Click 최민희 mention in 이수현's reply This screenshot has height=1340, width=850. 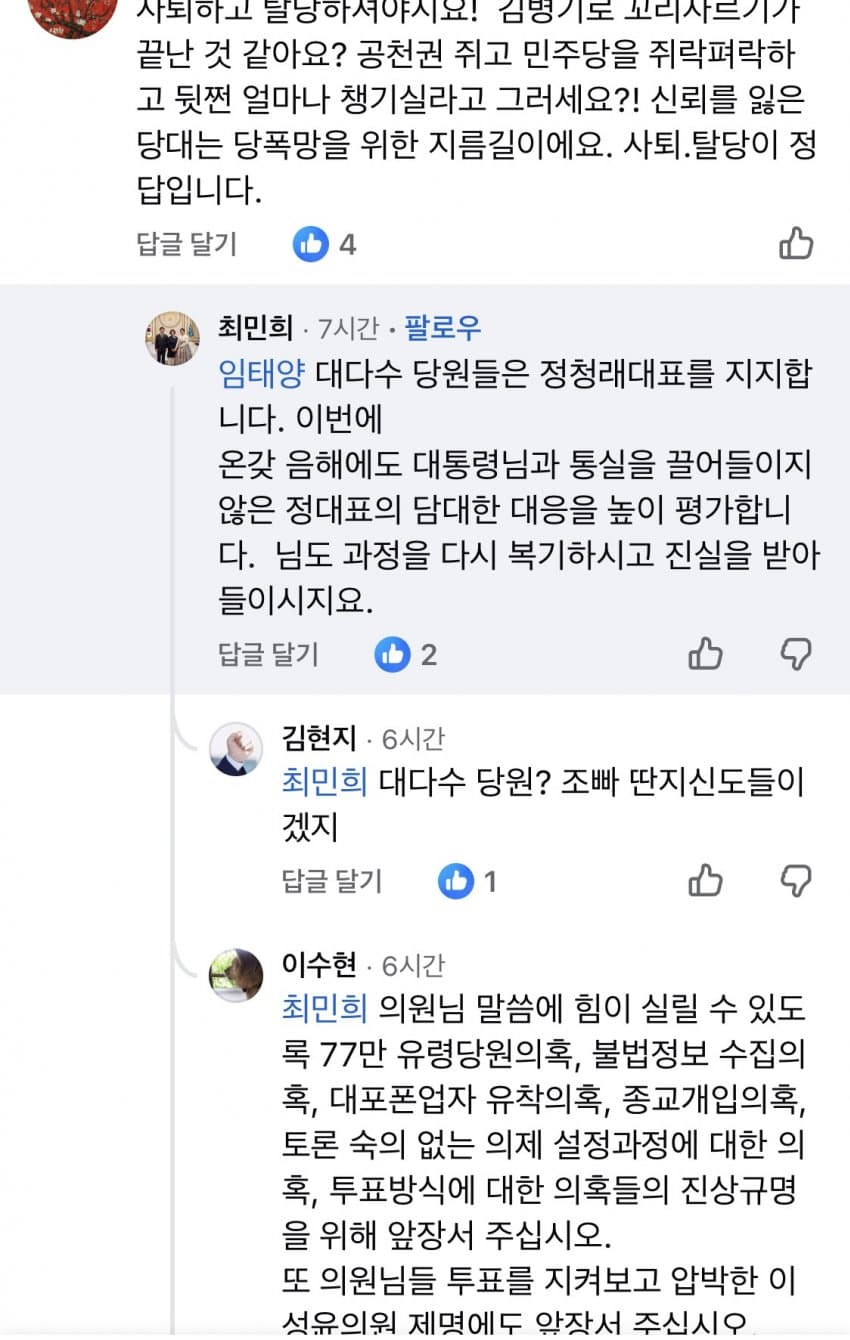(325, 1010)
